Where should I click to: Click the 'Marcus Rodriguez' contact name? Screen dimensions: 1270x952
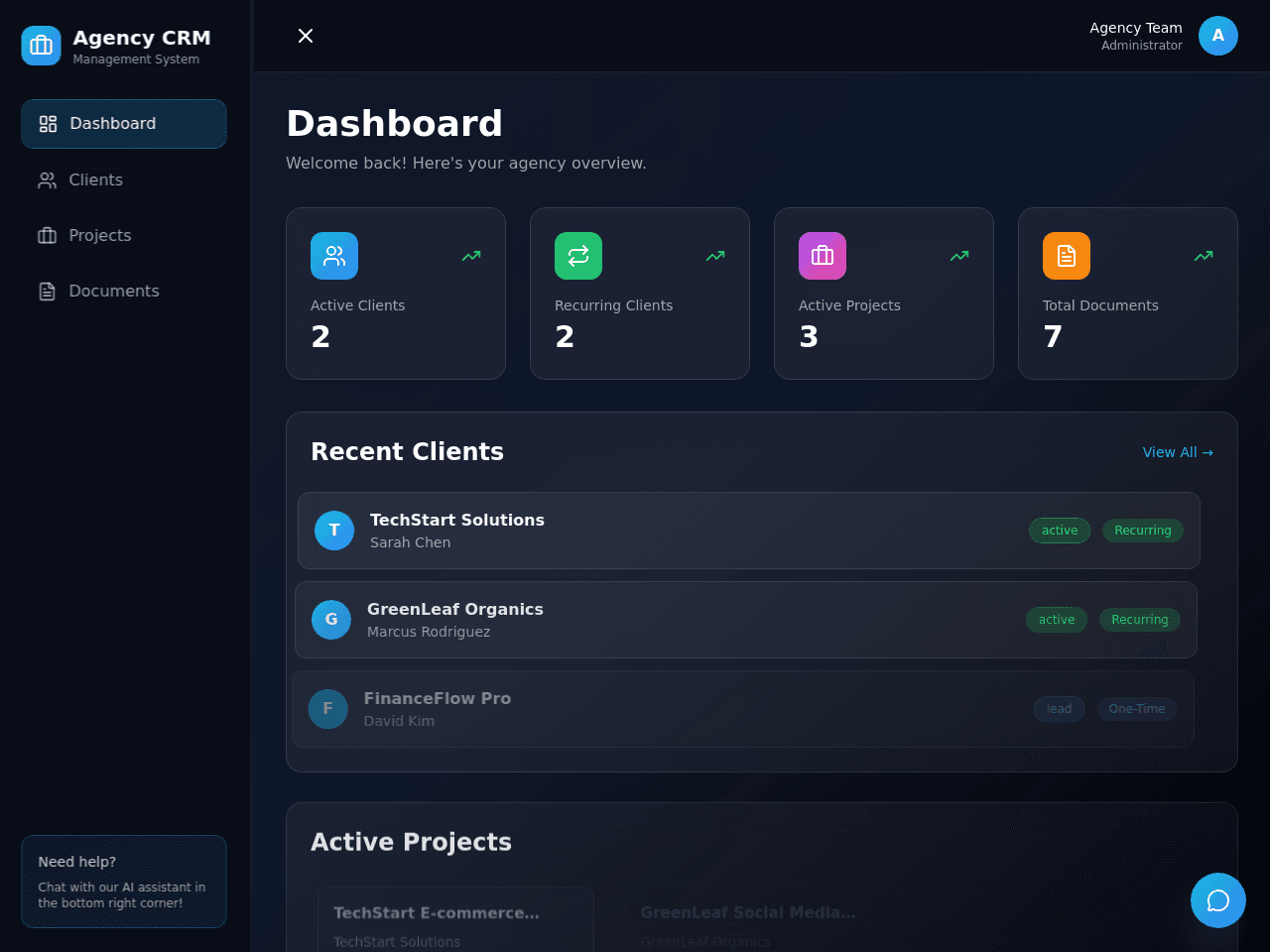coord(429,632)
